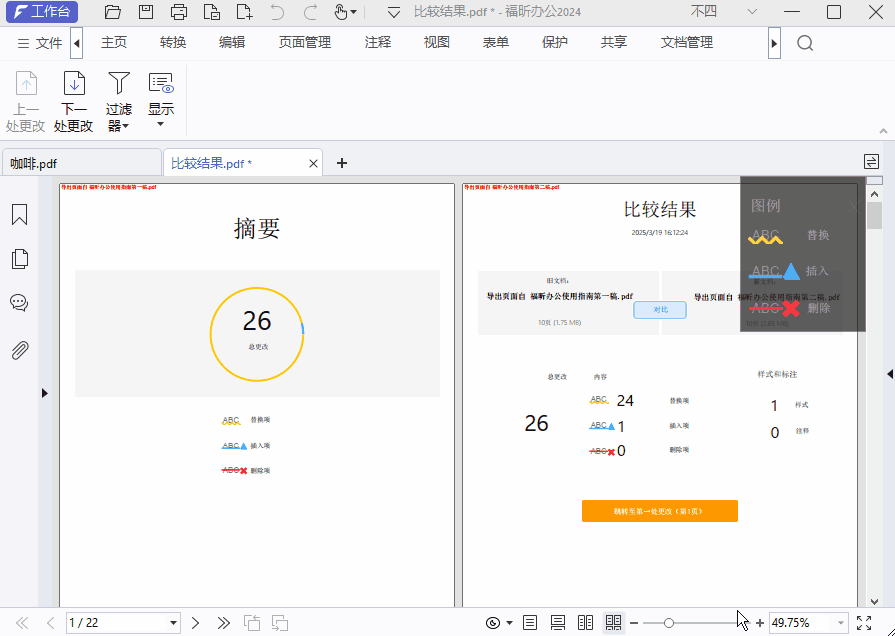Open the comments panel in sidebar
The height and width of the screenshot is (636, 895).
[19, 303]
